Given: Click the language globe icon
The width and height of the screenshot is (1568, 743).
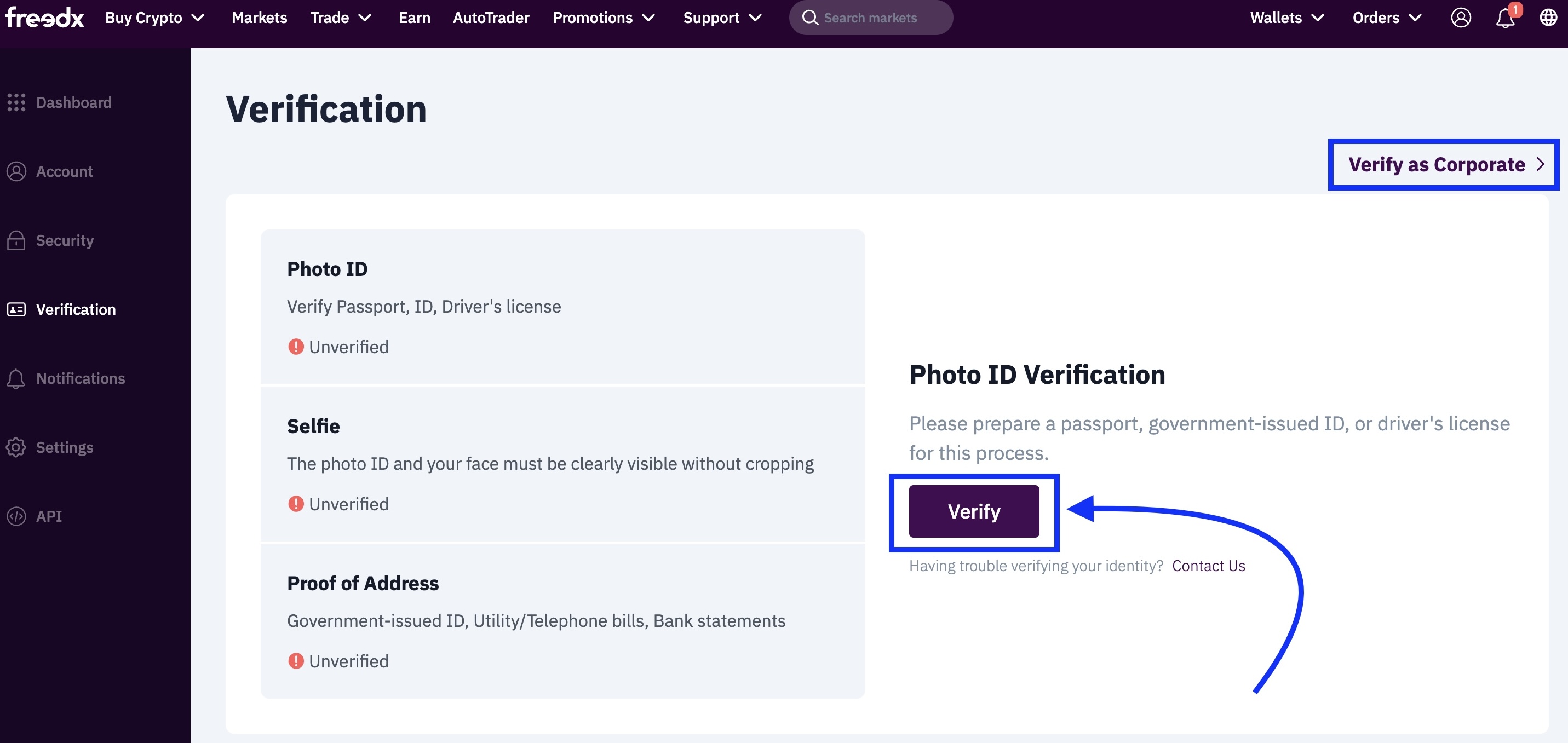Looking at the screenshot, I should click(1548, 18).
